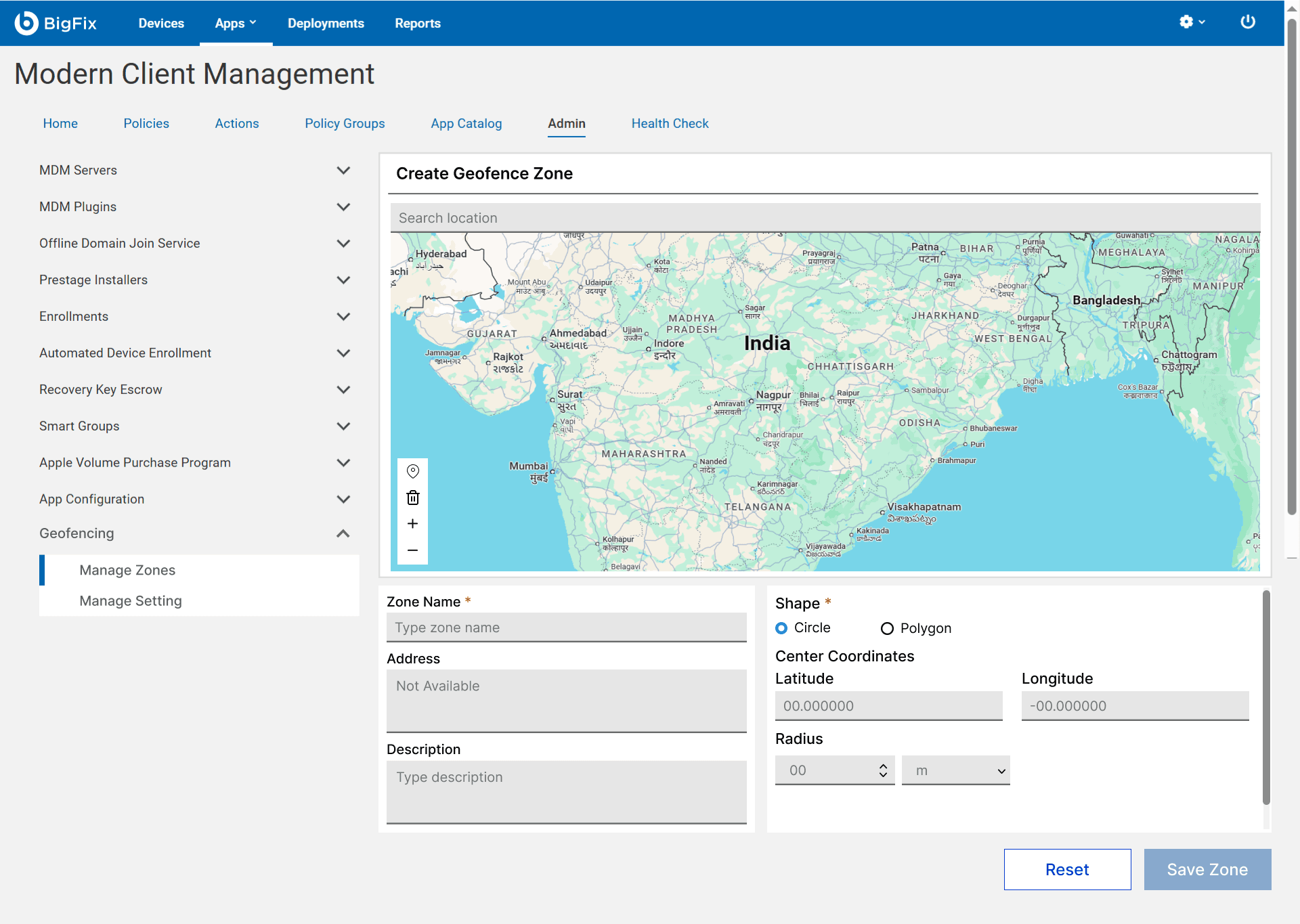Click the Search location field
Image resolution: width=1300 pixels, height=924 pixels.
point(825,218)
